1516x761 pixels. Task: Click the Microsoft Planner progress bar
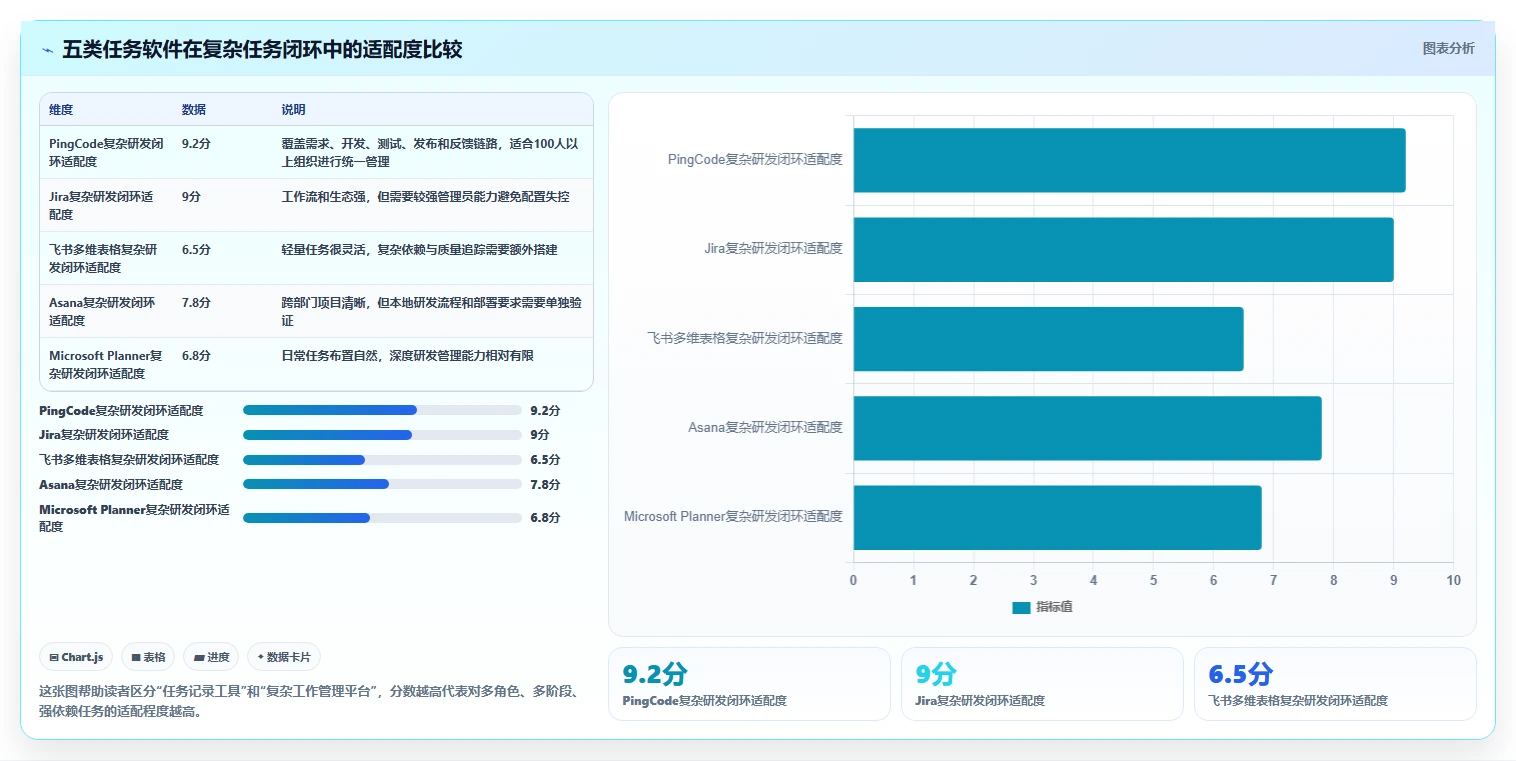pos(382,518)
